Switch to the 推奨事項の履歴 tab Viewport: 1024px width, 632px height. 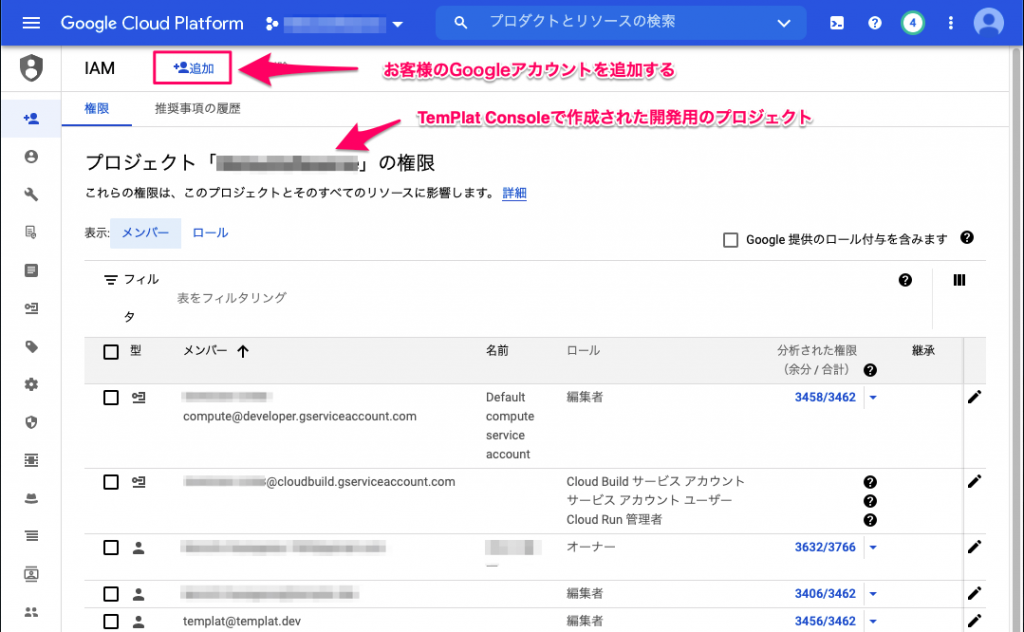[x=197, y=108]
